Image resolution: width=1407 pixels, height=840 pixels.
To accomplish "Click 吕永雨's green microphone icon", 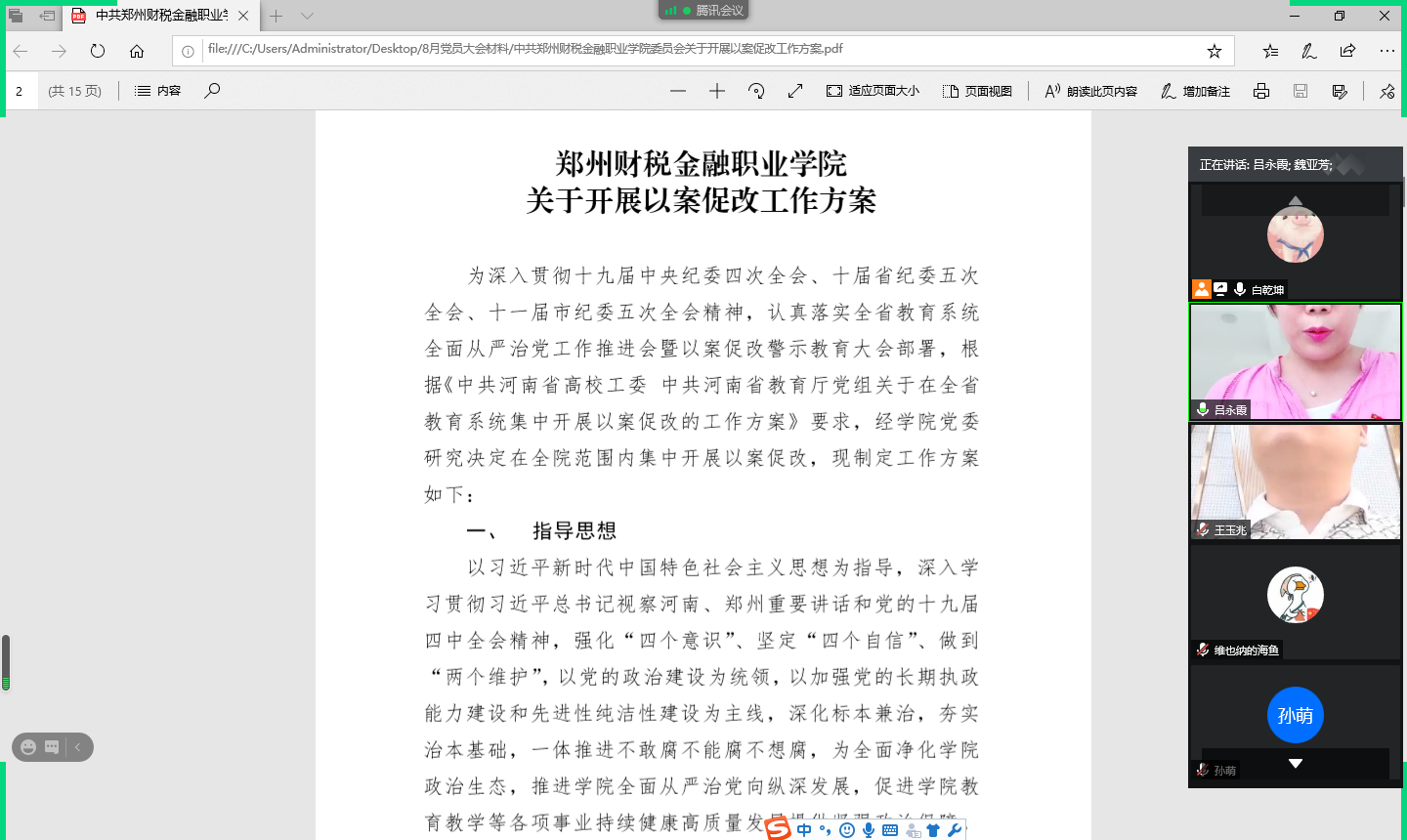I will [1203, 410].
